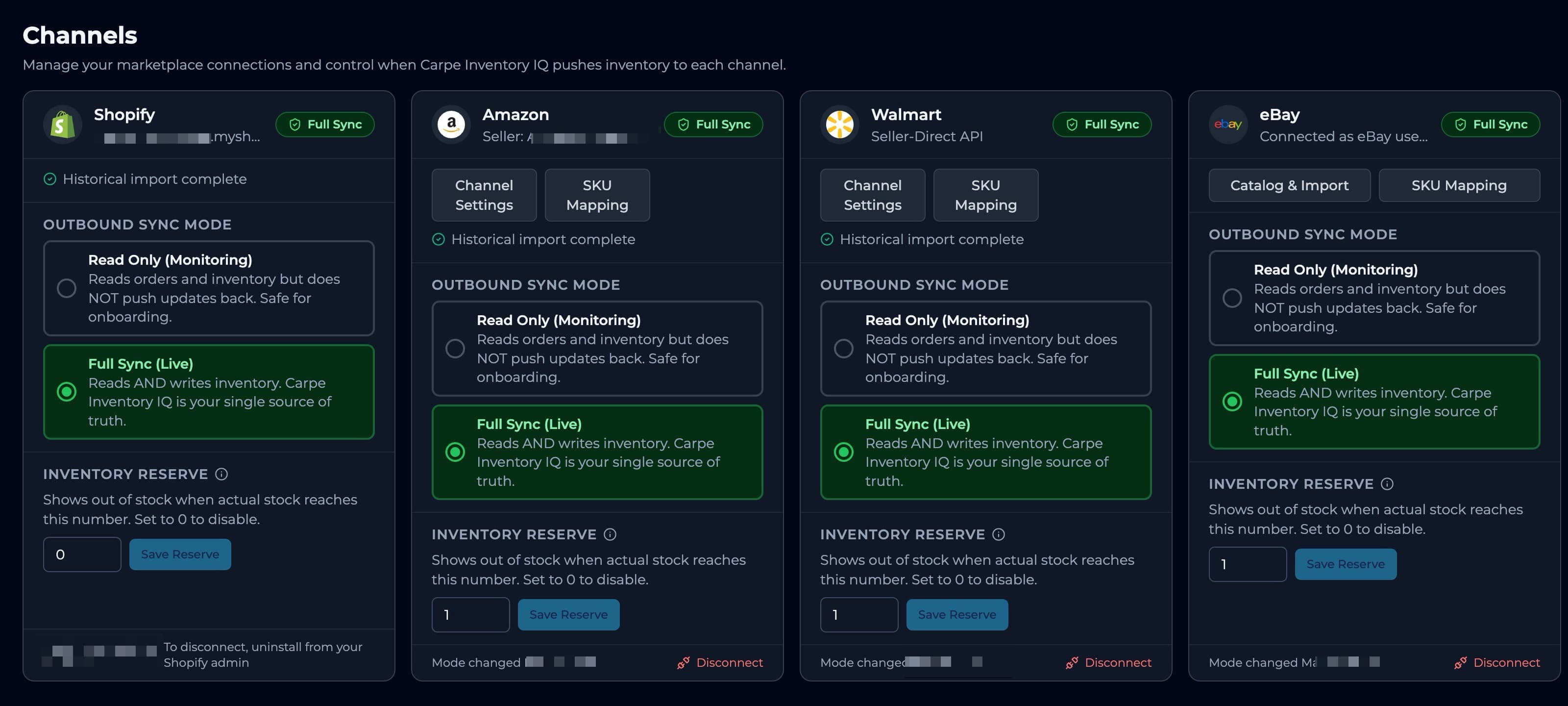This screenshot has height=706, width=1568.
Task: Click the Walmart spark logo icon
Action: (x=839, y=124)
